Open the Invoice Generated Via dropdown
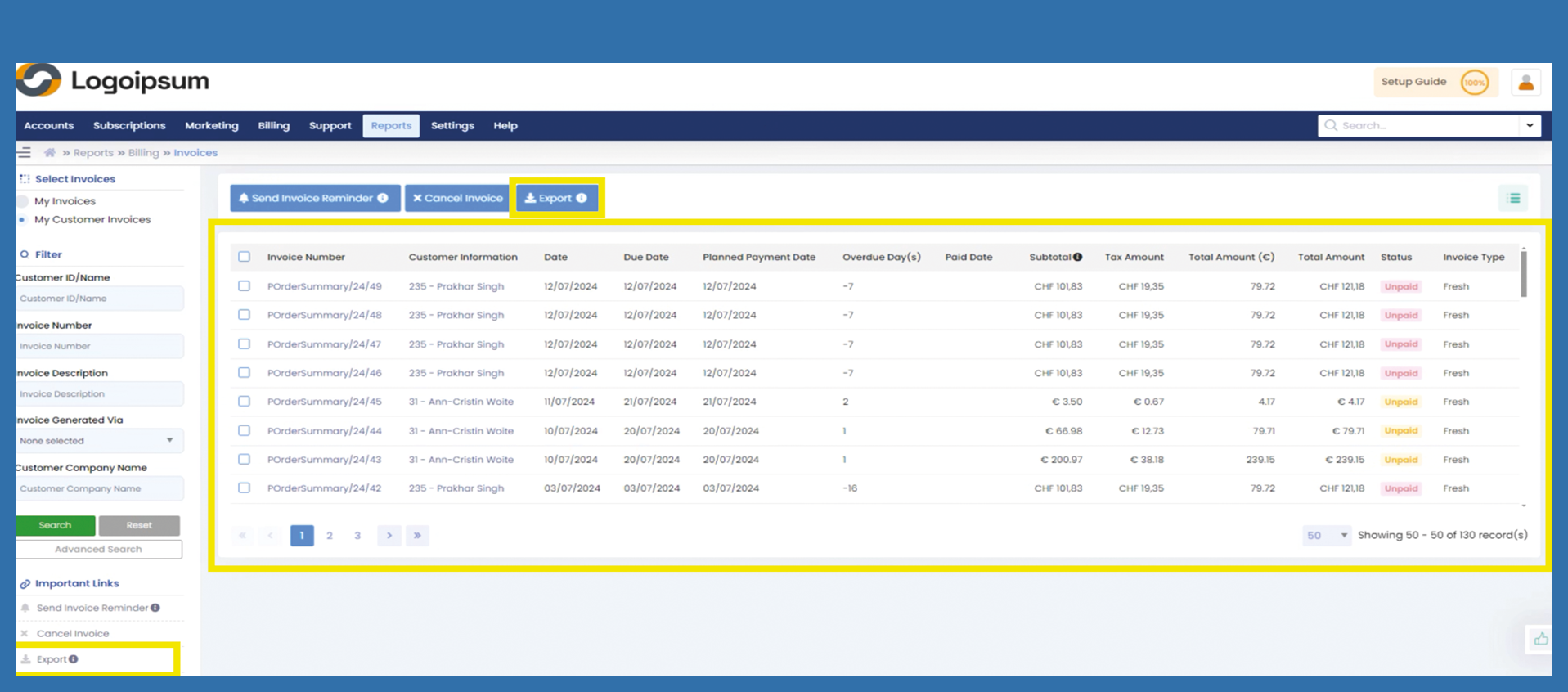The height and width of the screenshot is (692, 1568). click(x=98, y=441)
